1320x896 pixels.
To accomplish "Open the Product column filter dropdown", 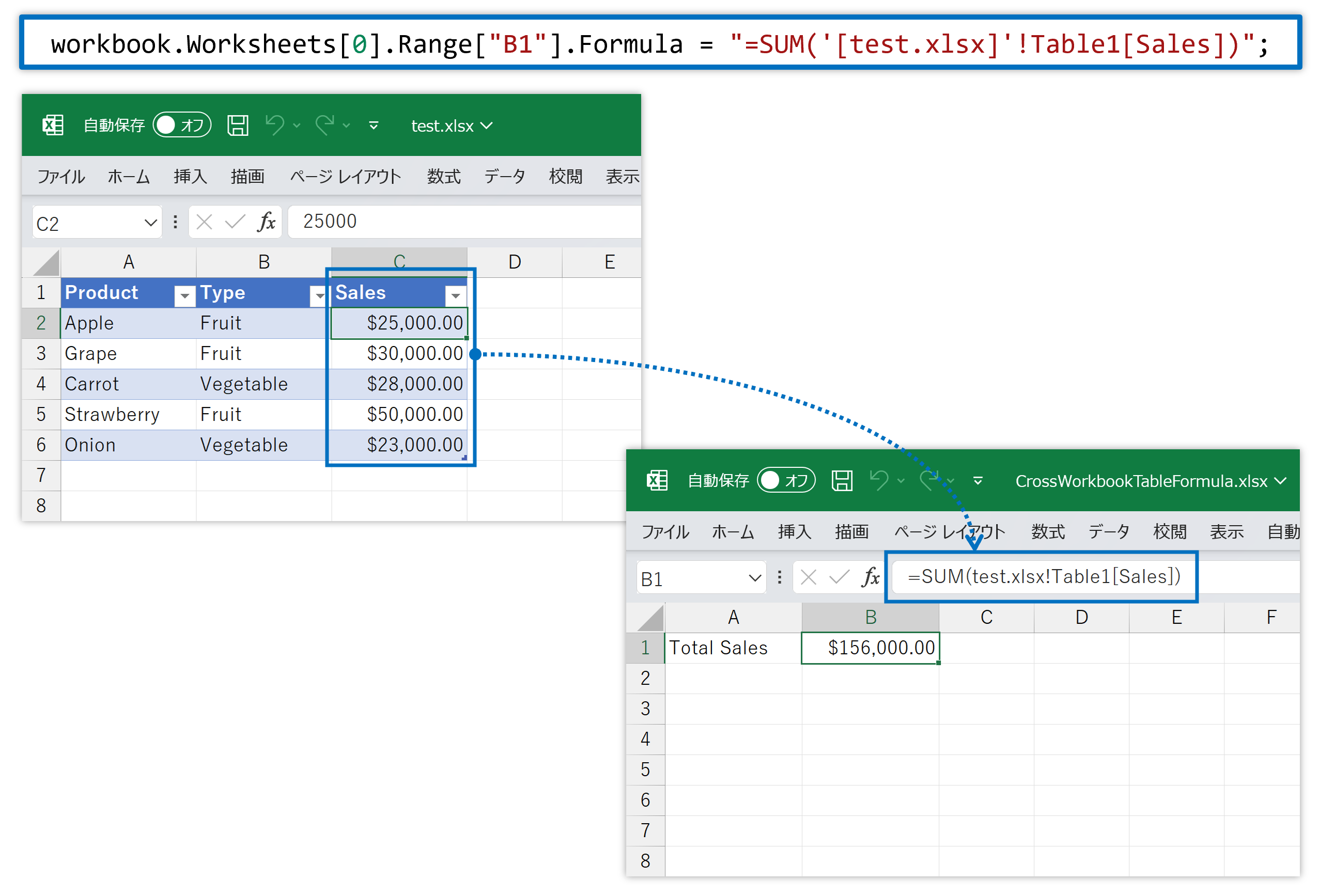I will pyautogui.click(x=184, y=295).
